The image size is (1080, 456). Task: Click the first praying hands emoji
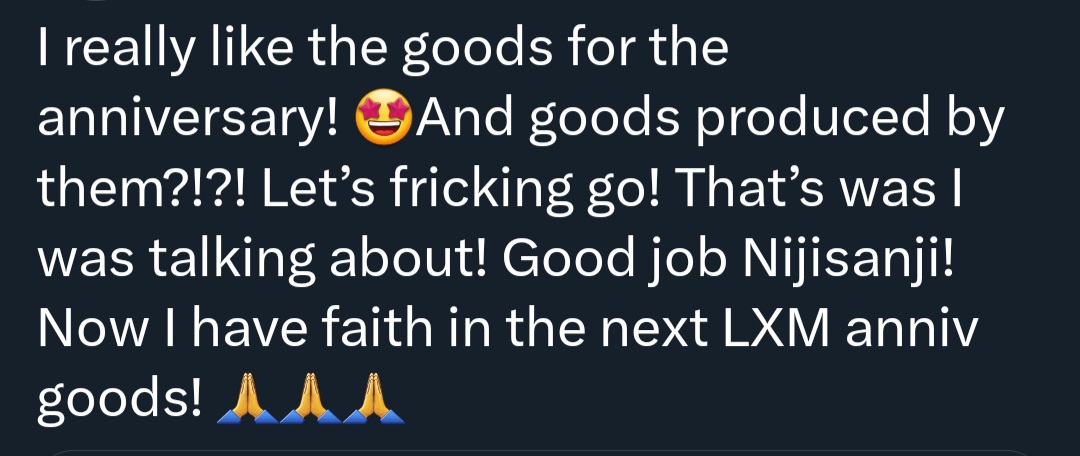click(x=247, y=398)
